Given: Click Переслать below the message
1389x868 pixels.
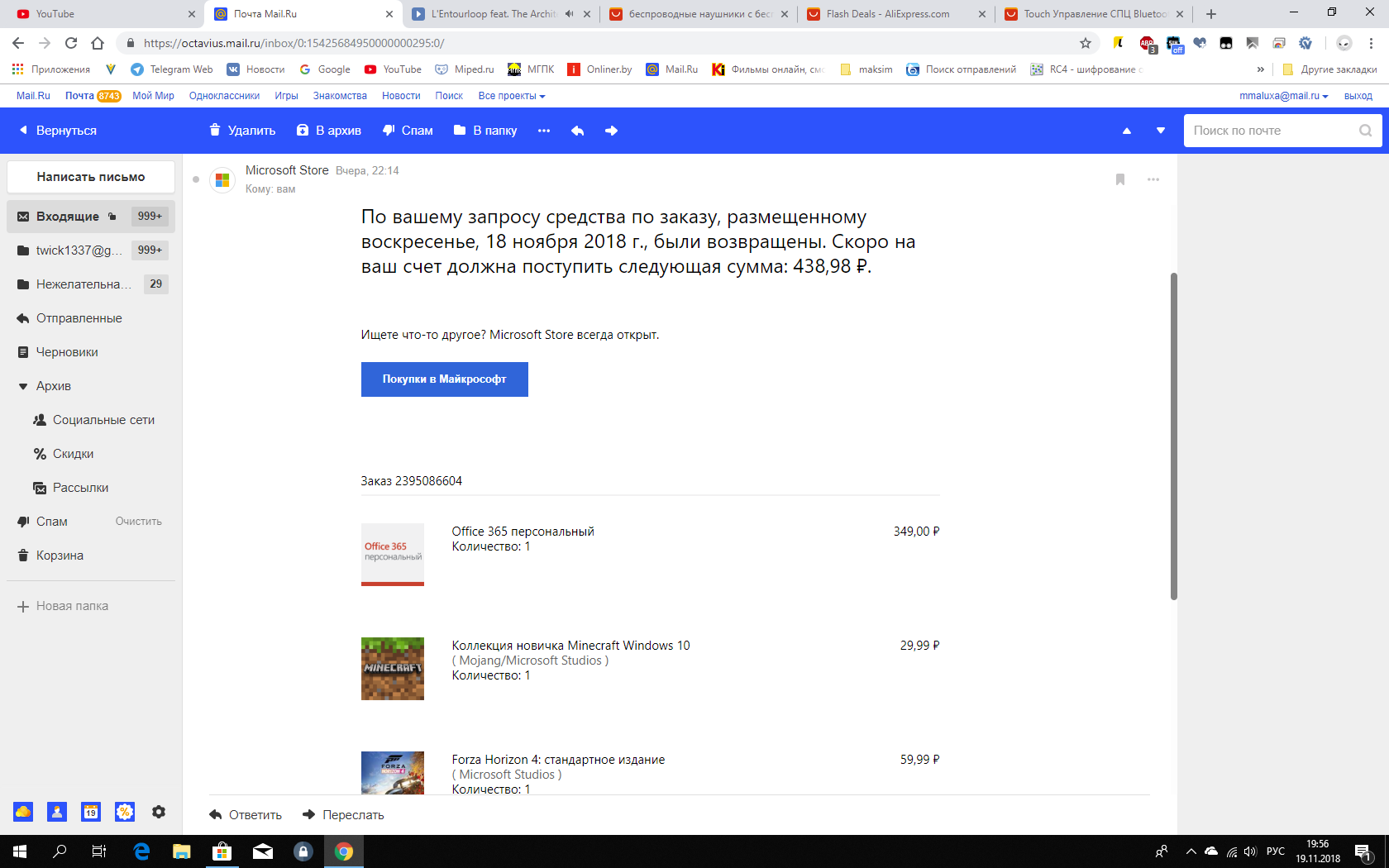Looking at the screenshot, I should pos(343,815).
